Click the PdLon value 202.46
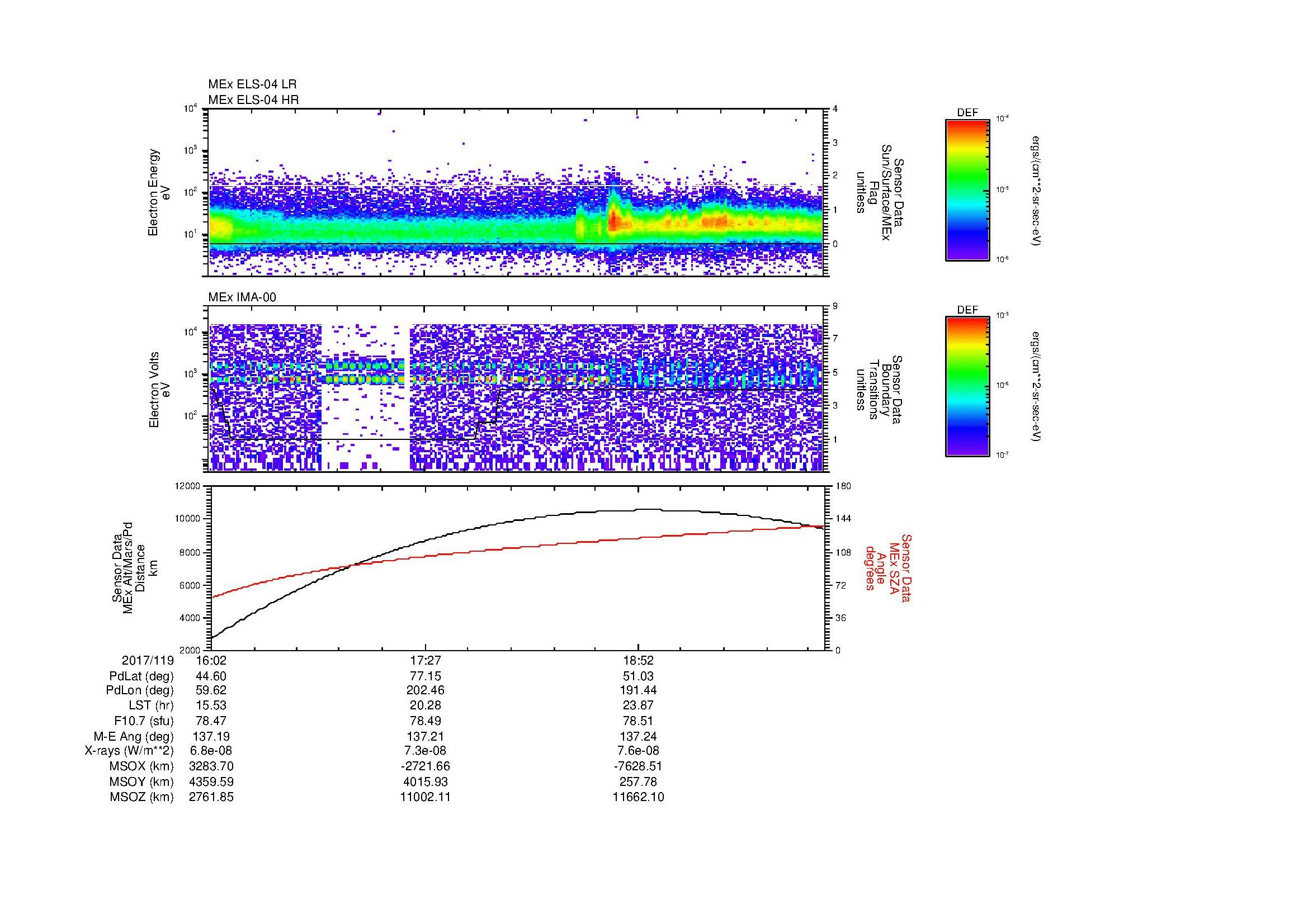 pyautogui.click(x=425, y=690)
